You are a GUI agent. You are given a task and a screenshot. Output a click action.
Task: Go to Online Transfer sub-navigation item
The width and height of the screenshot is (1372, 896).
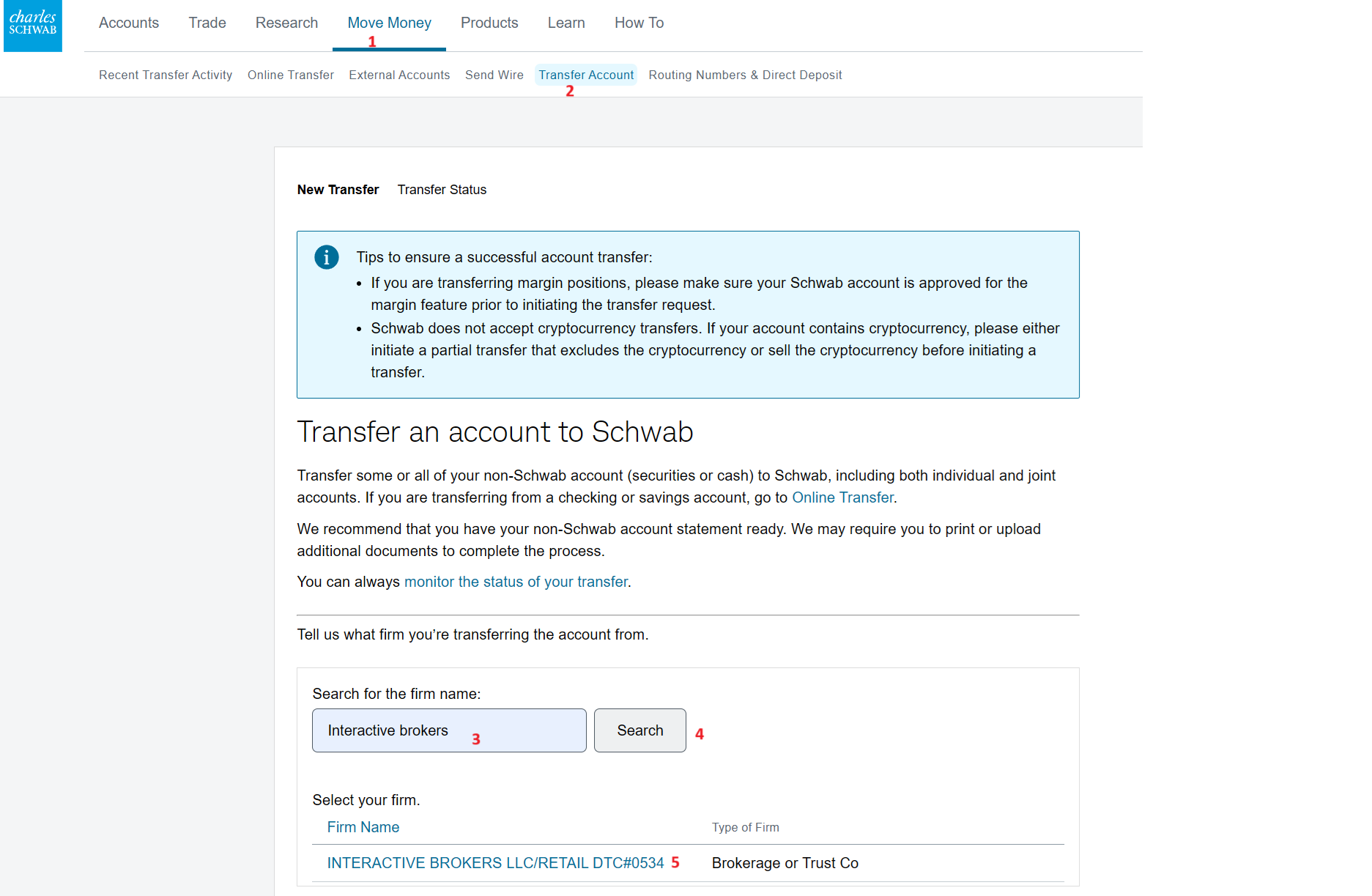point(291,75)
